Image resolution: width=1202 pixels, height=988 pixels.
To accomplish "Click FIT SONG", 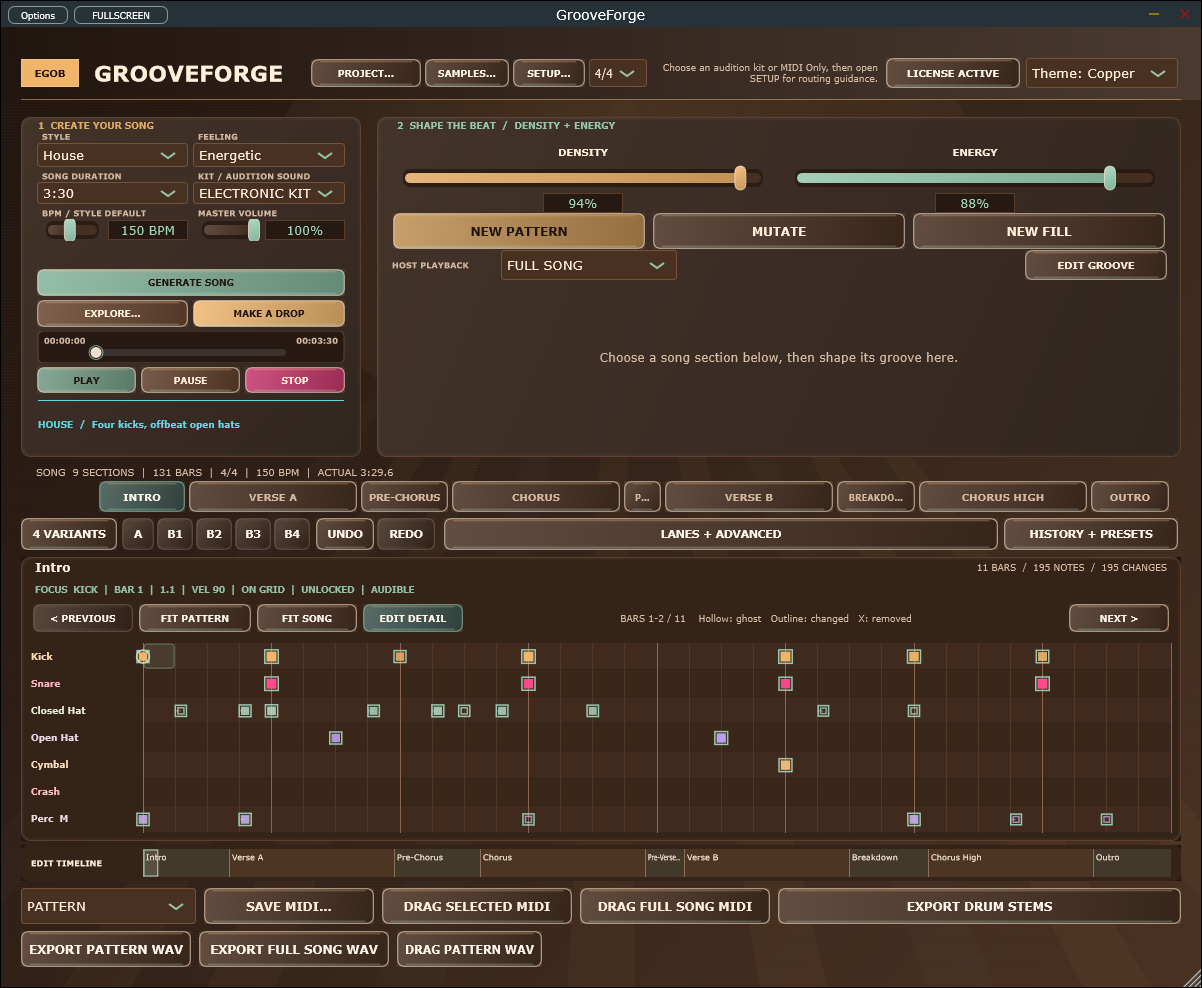I will pyautogui.click(x=307, y=618).
